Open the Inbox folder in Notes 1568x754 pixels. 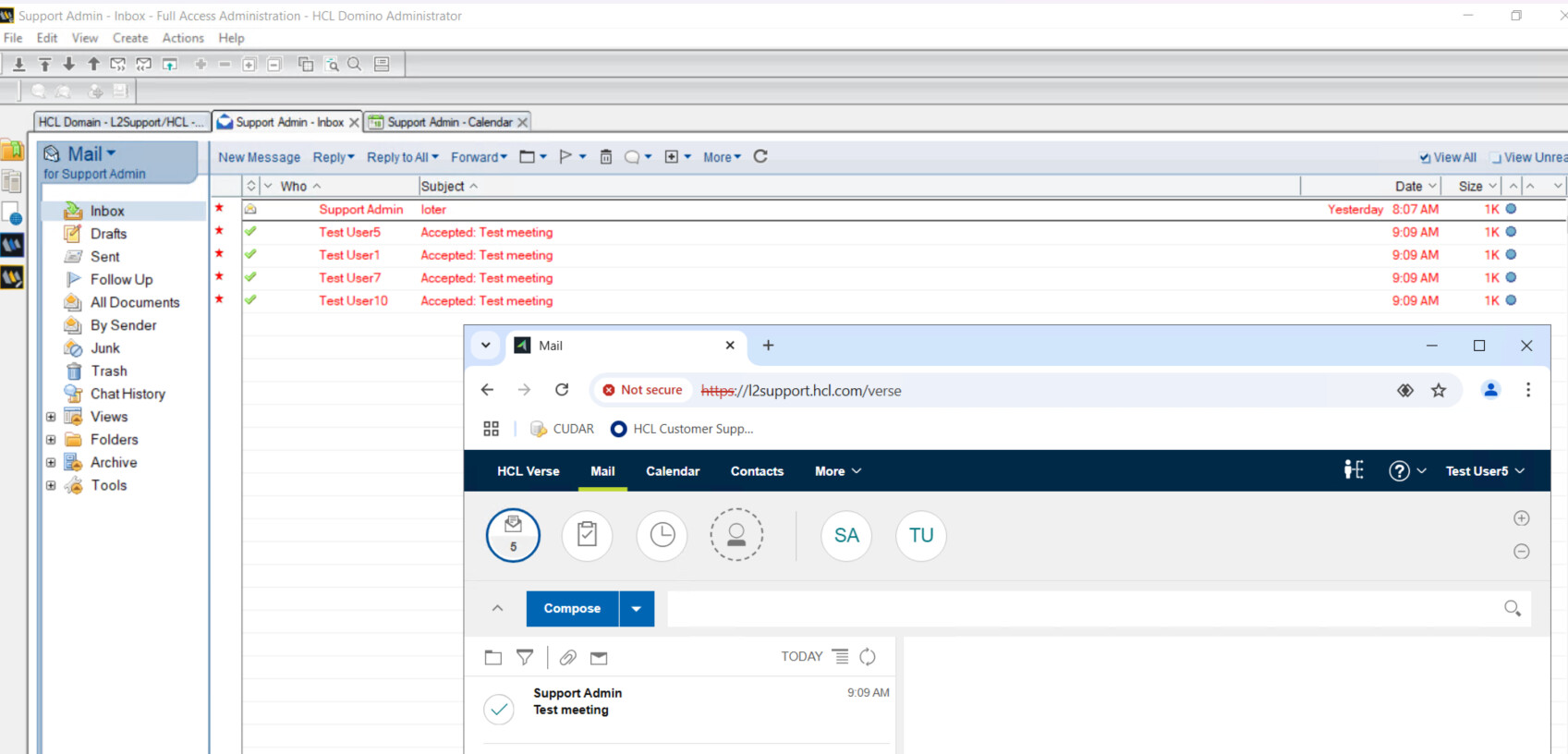pyautogui.click(x=106, y=211)
